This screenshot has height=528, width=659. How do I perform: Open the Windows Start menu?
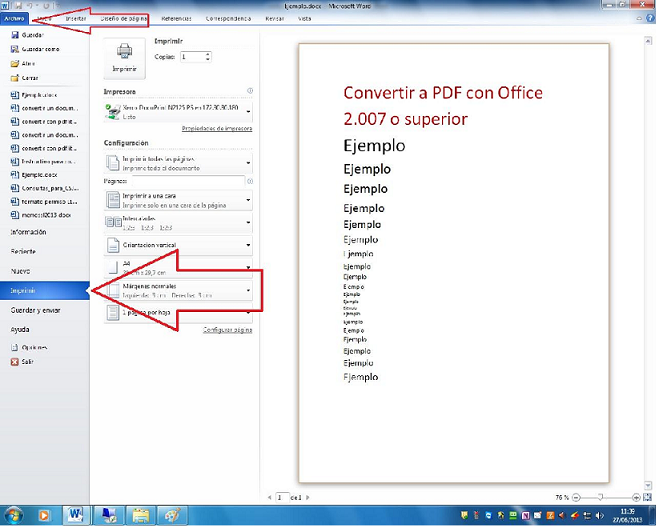click(14, 516)
